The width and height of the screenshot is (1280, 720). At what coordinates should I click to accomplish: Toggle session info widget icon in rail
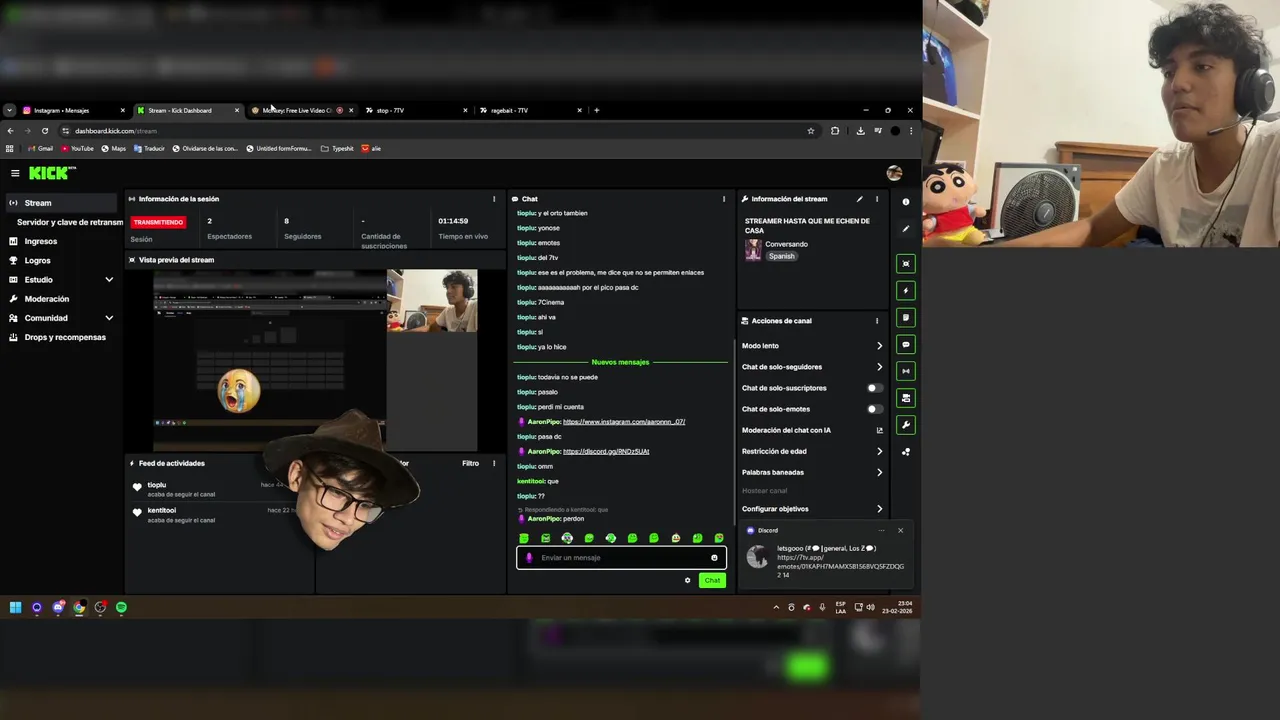click(x=906, y=371)
